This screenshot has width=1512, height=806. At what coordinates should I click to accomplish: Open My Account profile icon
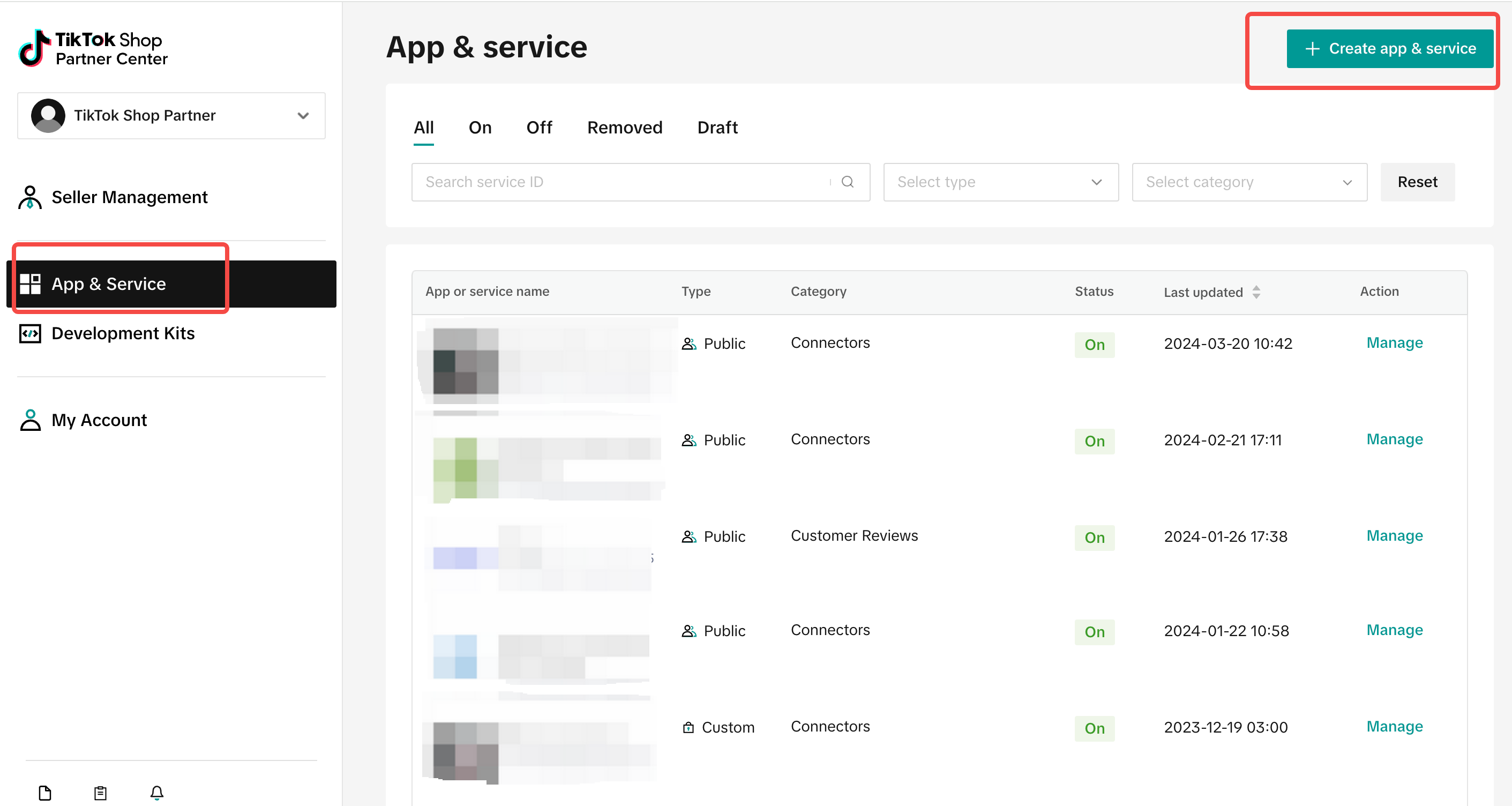(30, 420)
